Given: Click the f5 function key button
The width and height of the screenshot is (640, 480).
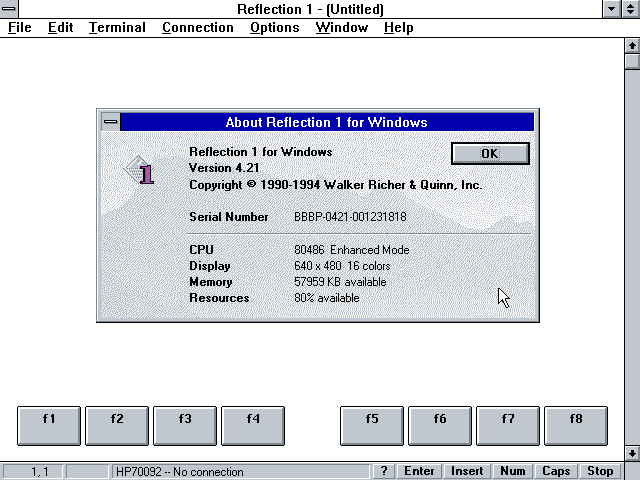Looking at the screenshot, I should pyautogui.click(x=372, y=425).
